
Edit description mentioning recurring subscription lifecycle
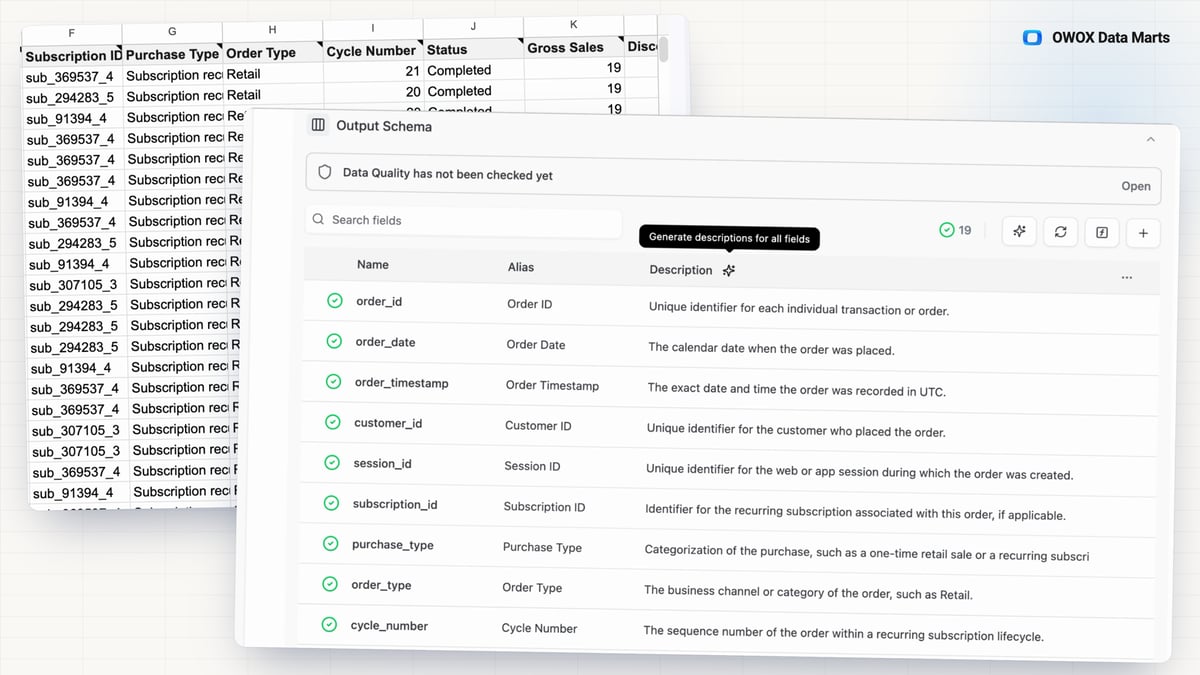tap(843, 634)
